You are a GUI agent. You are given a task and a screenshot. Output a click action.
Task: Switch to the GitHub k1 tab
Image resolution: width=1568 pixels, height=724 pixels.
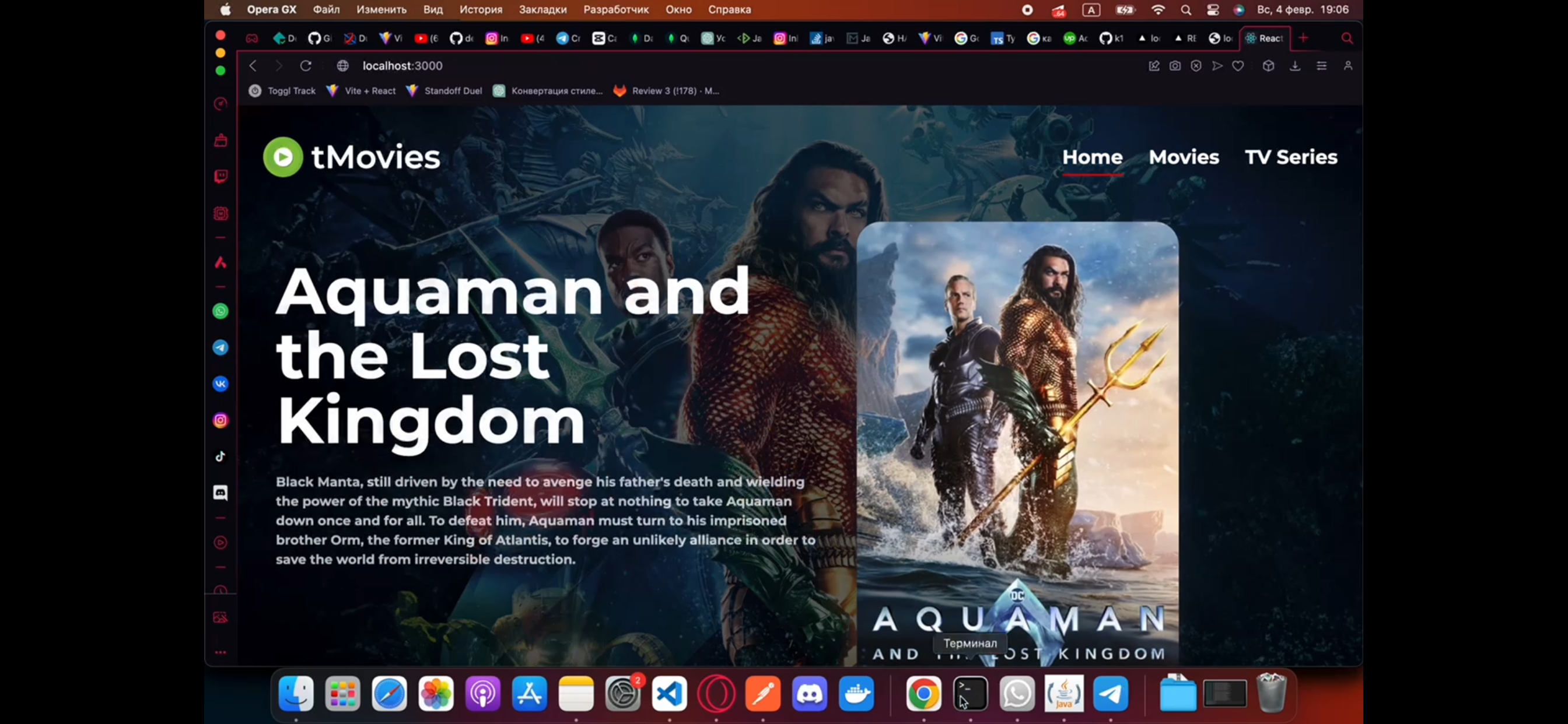pos(1111,38)
